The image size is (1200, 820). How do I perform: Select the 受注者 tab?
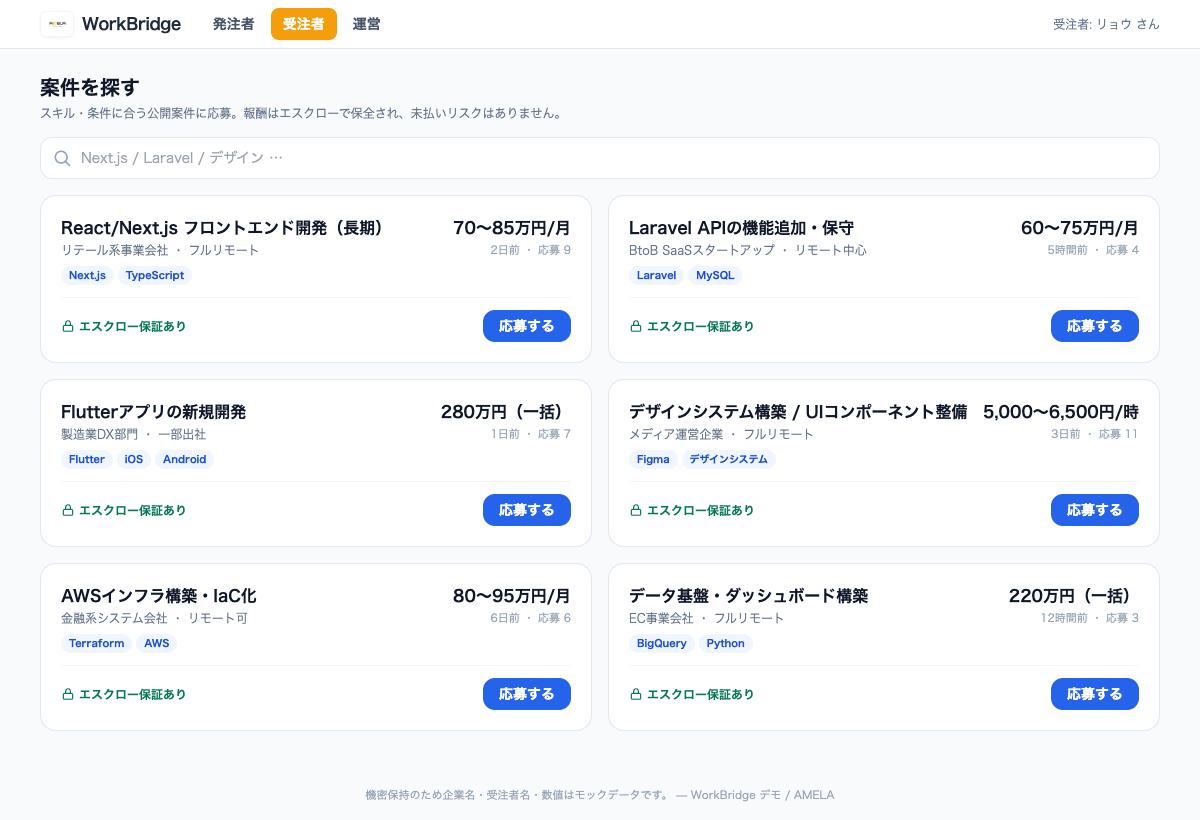pos(304,24)
